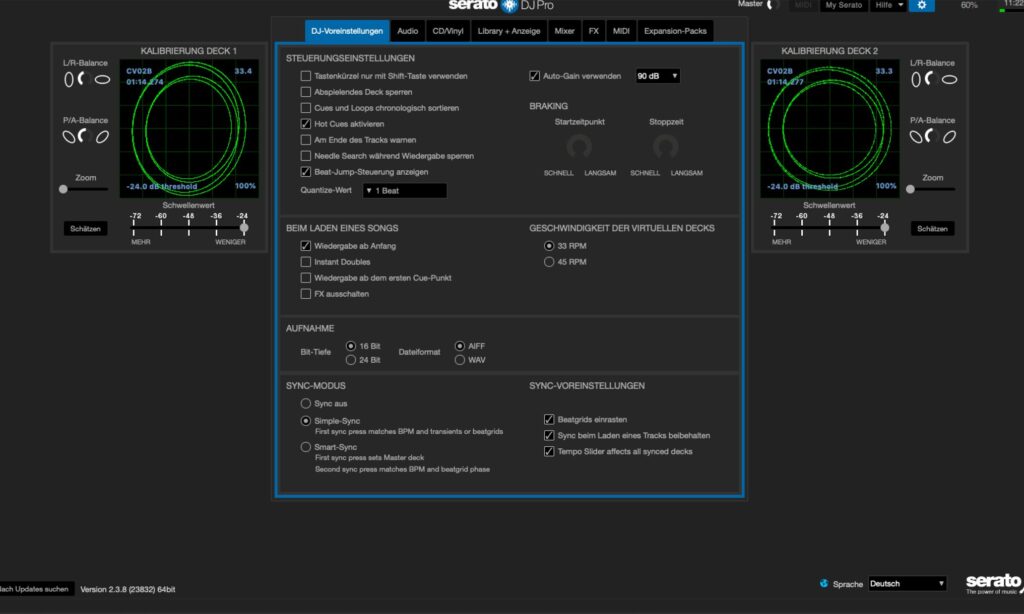Image resolution: width=1024 pixels, height=614 pixels.
Task: Turn the Master volume knob
Action: tap(771, 5)
